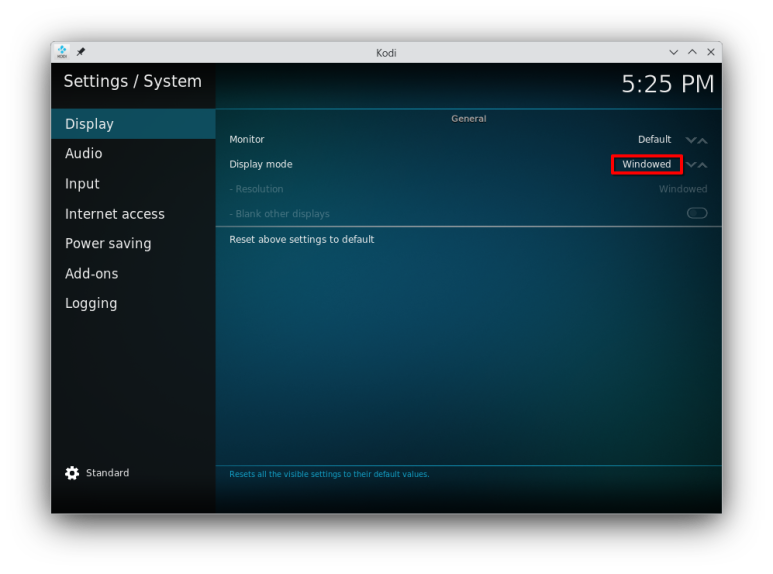Image resolution: width=773 pixels, height=574 pixels.
Task: Open the Input settings category
Action: click(133, 183)
